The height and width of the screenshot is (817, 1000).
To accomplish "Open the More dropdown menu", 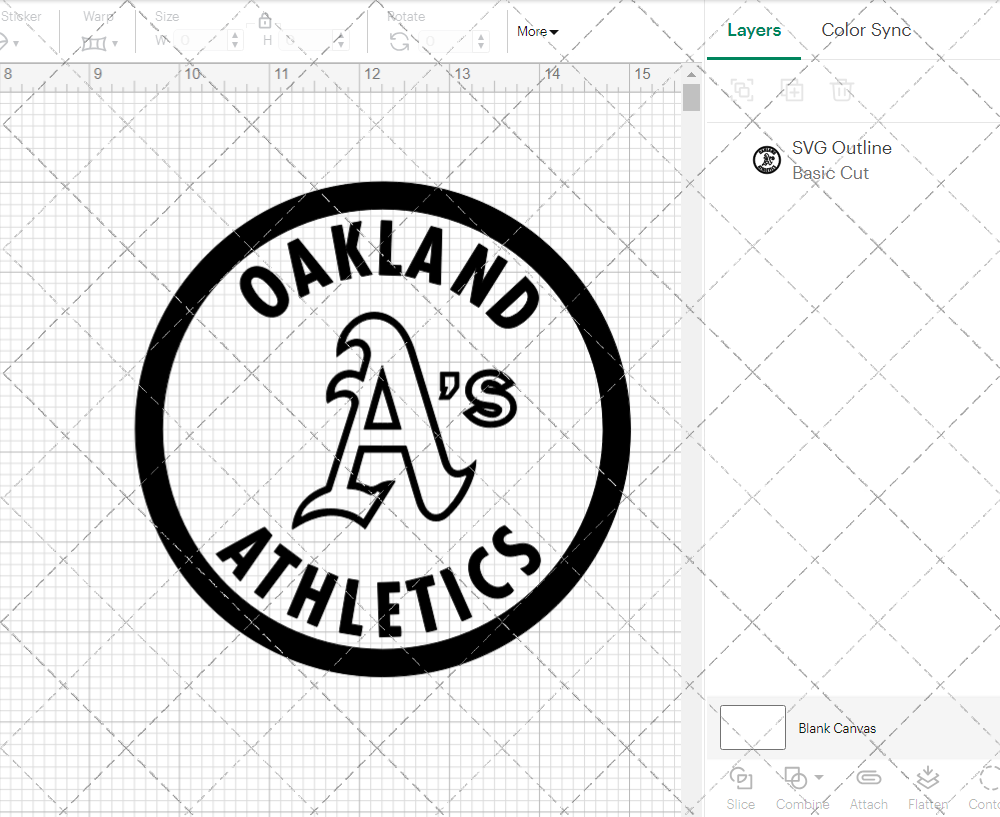I will coord(537,31).
